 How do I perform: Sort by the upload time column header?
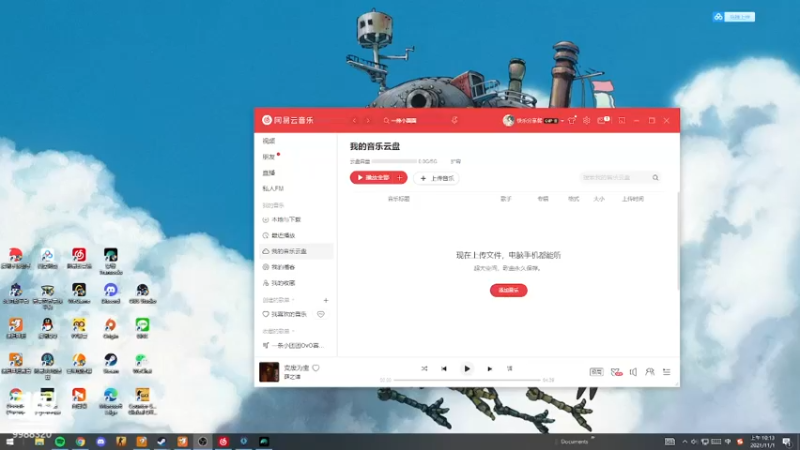tap(633, 199)
